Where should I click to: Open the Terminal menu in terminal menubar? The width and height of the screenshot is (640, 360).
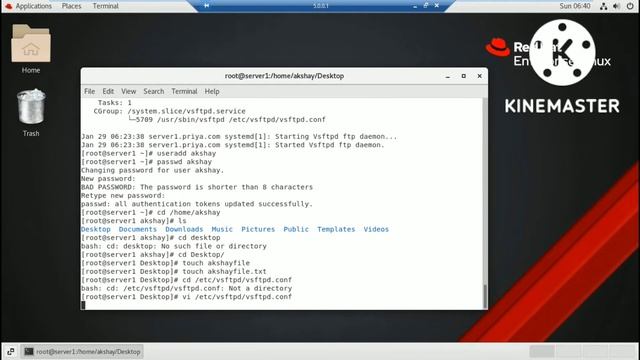coord(184,91)
